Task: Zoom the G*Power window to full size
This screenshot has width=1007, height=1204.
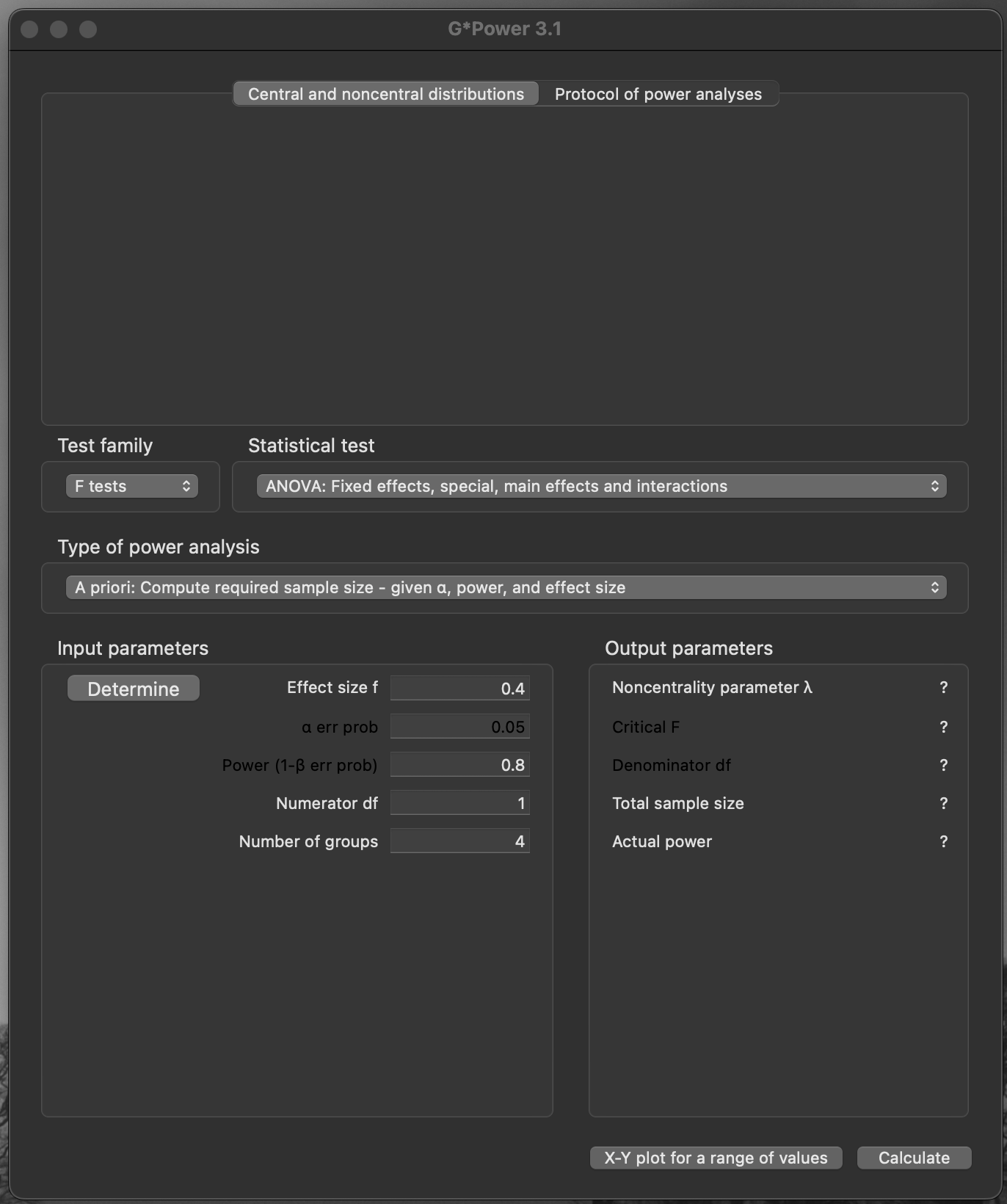Action: (x=88, y=29)
